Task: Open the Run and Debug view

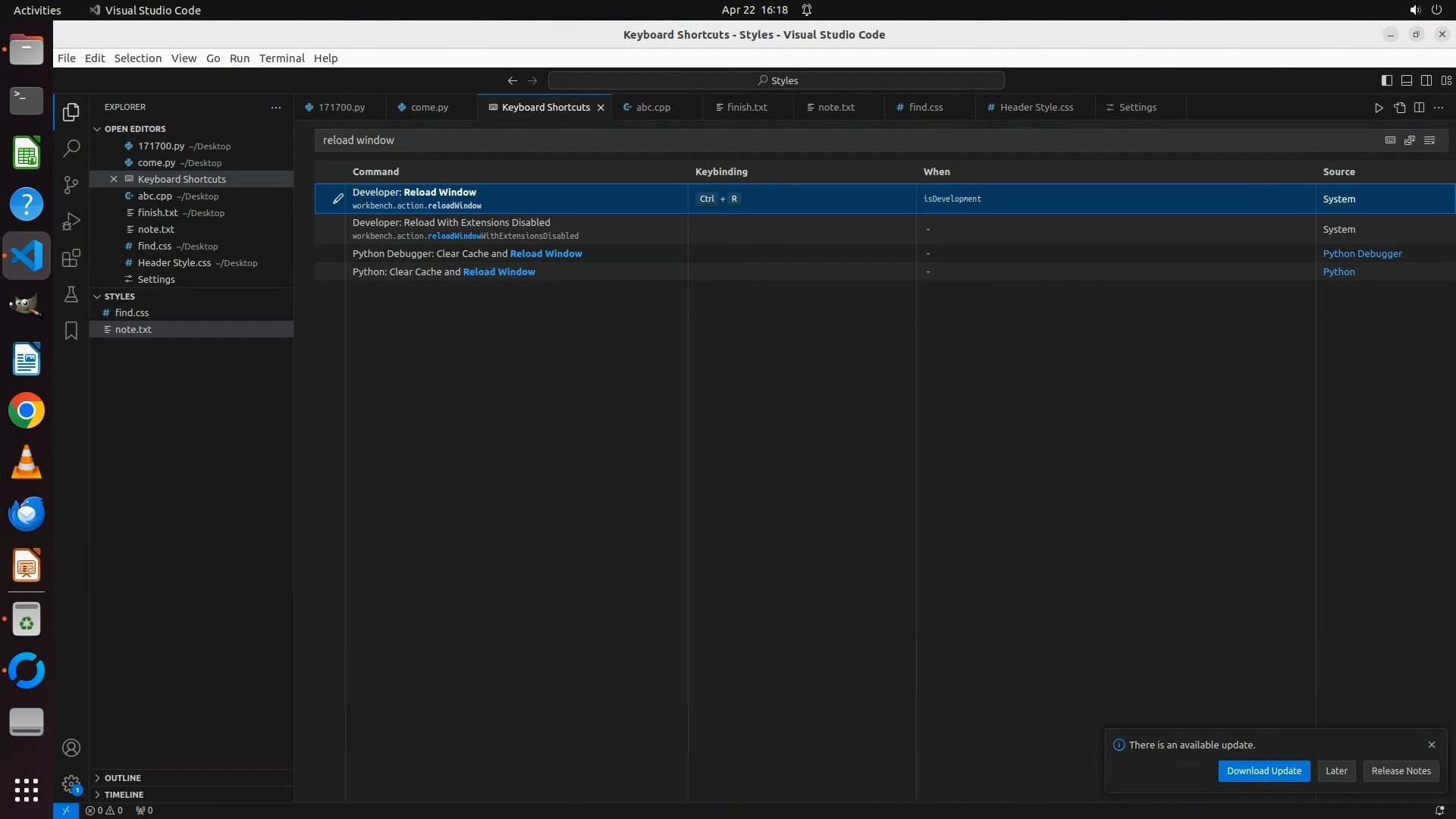Action: point(71,221)
